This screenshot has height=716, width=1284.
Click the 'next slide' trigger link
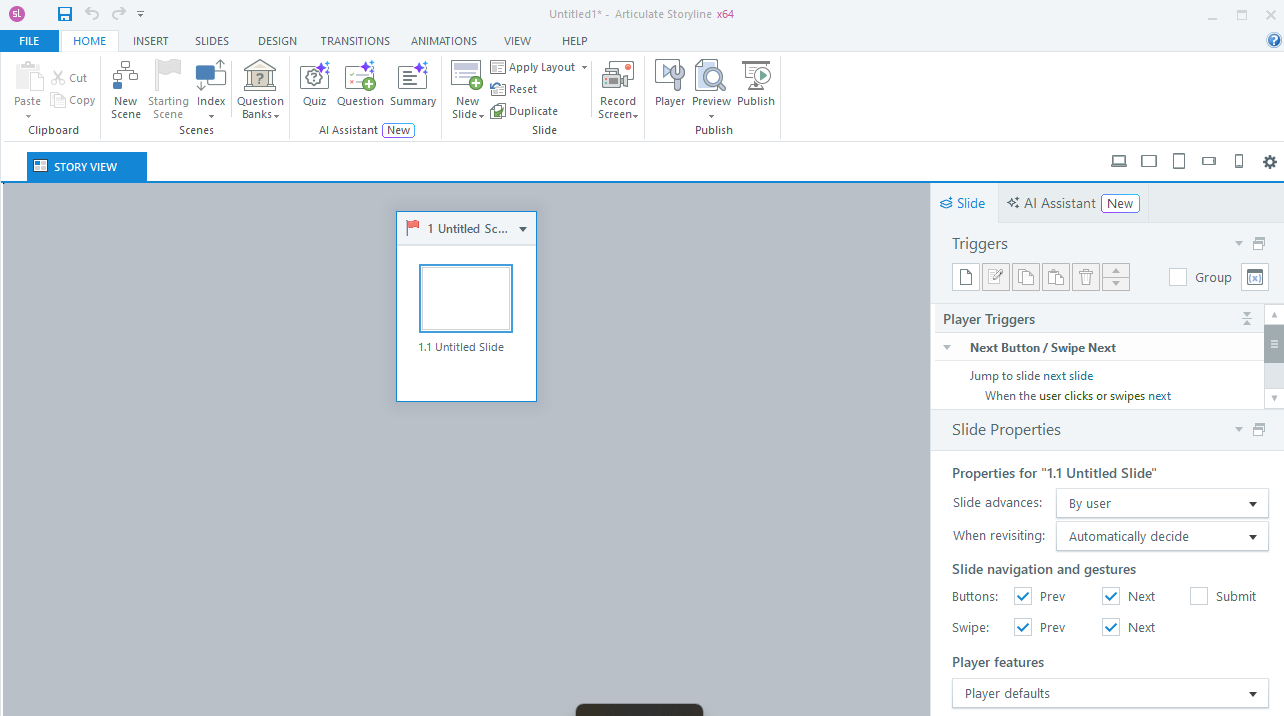click(1068, 376)
